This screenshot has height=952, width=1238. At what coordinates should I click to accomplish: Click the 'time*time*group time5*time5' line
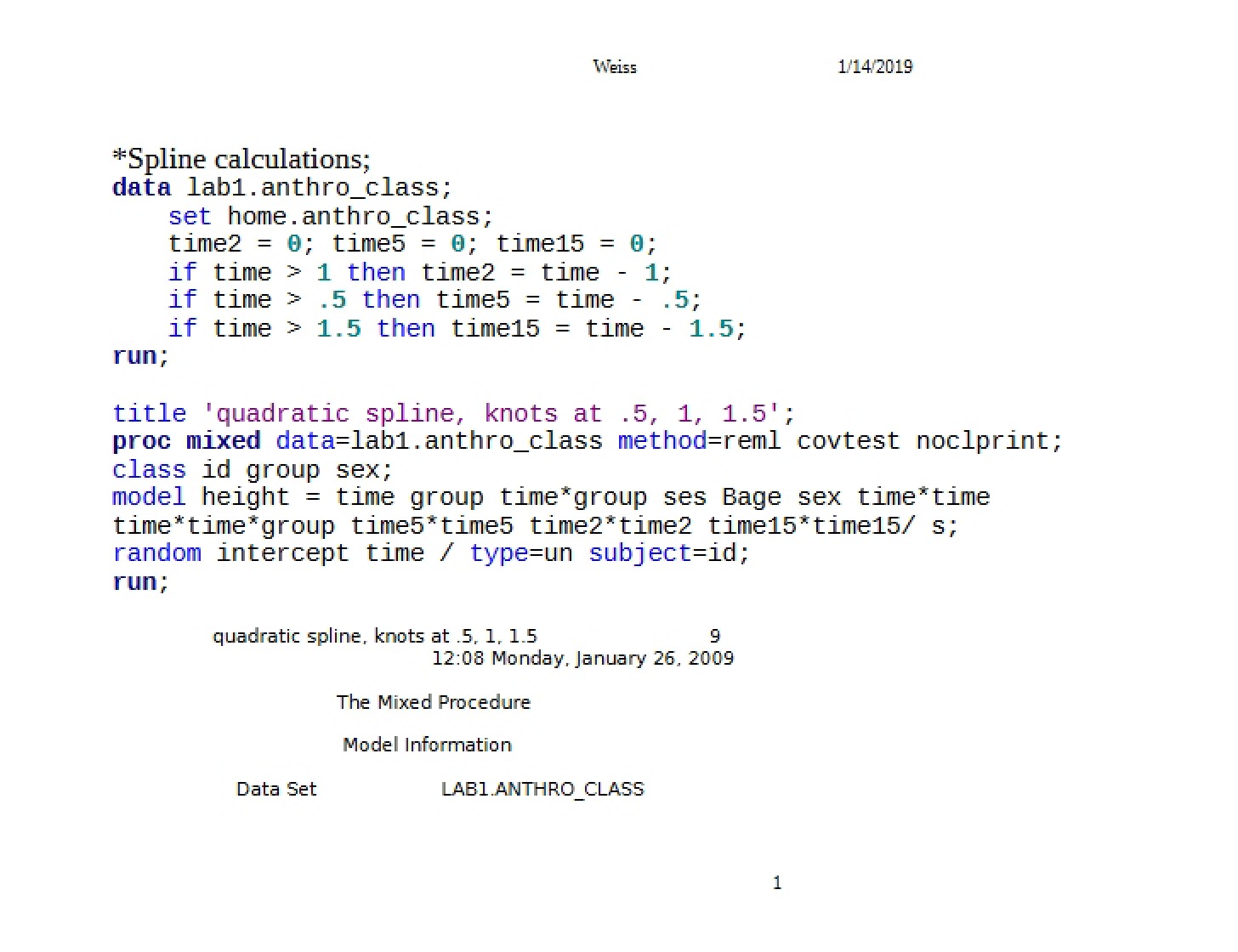[536, 526]
